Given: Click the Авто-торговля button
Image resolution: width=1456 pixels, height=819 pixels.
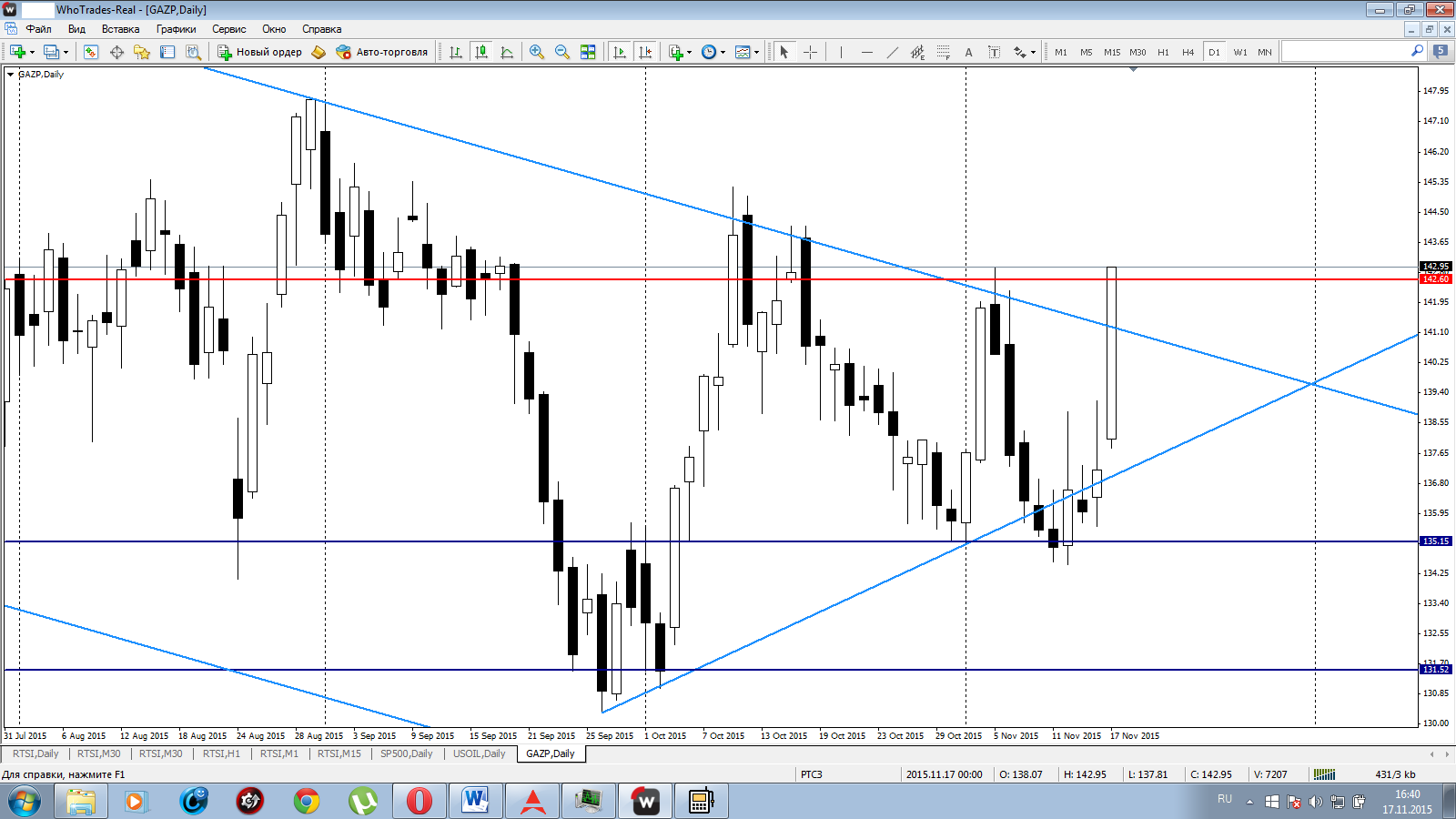Looking at the screenshot, I should 381,52.
